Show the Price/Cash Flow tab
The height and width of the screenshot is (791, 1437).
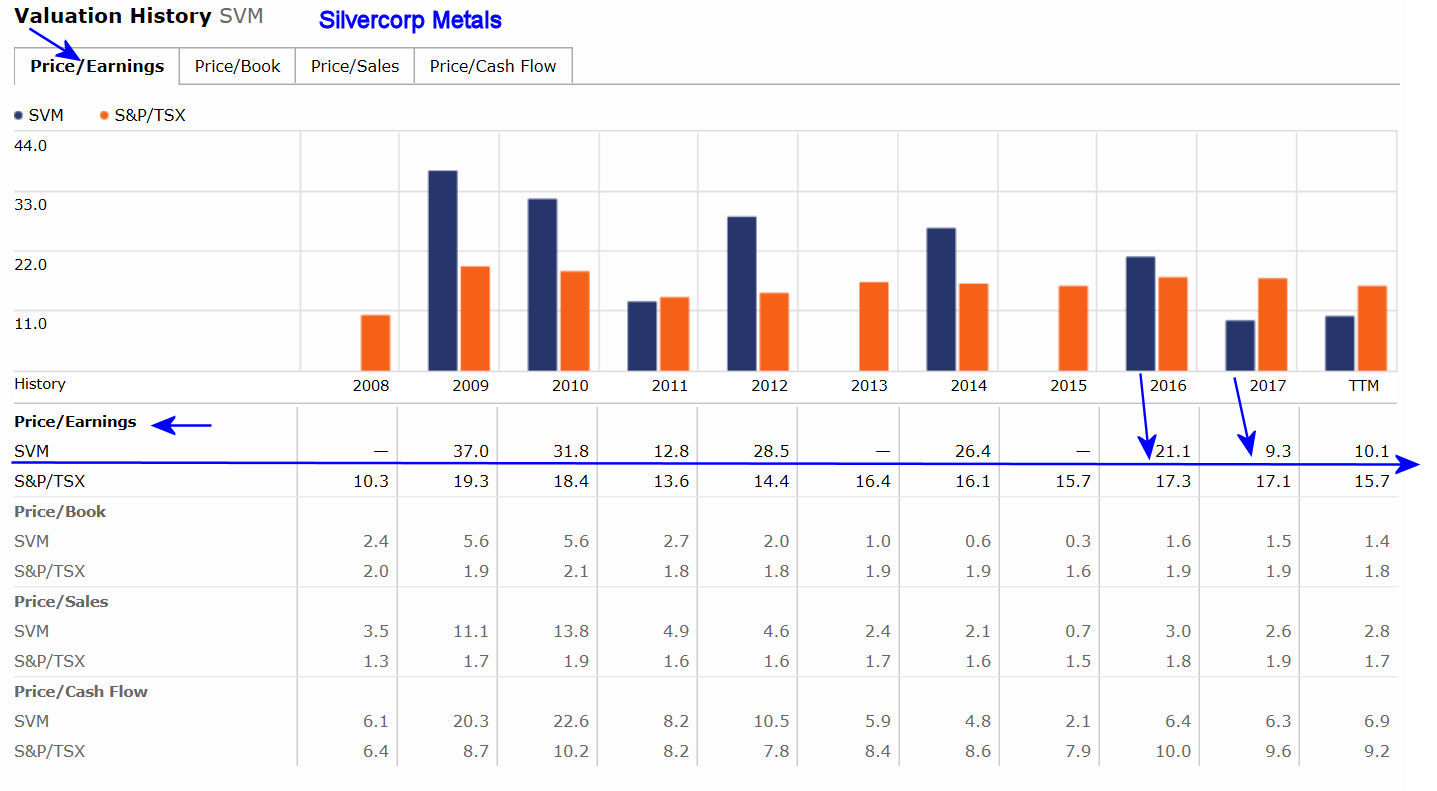pos(493,66)
